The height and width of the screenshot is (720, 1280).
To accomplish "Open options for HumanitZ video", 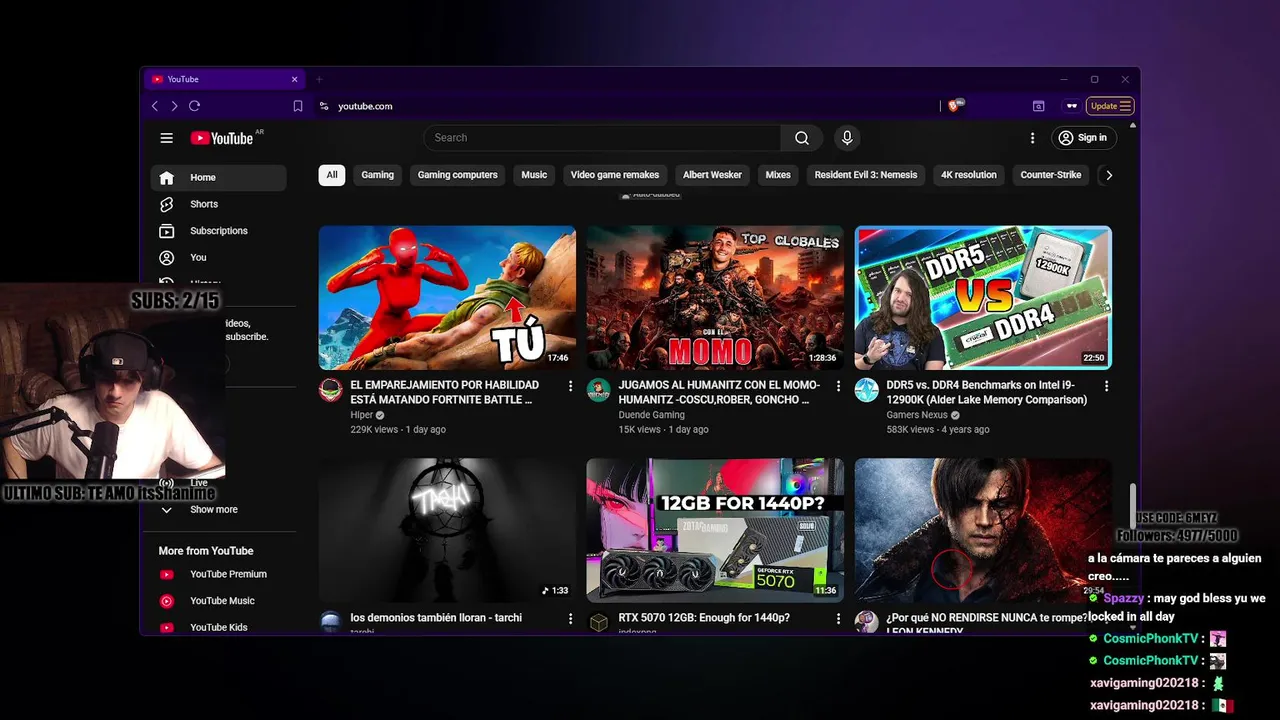I will tap(838, 386).
